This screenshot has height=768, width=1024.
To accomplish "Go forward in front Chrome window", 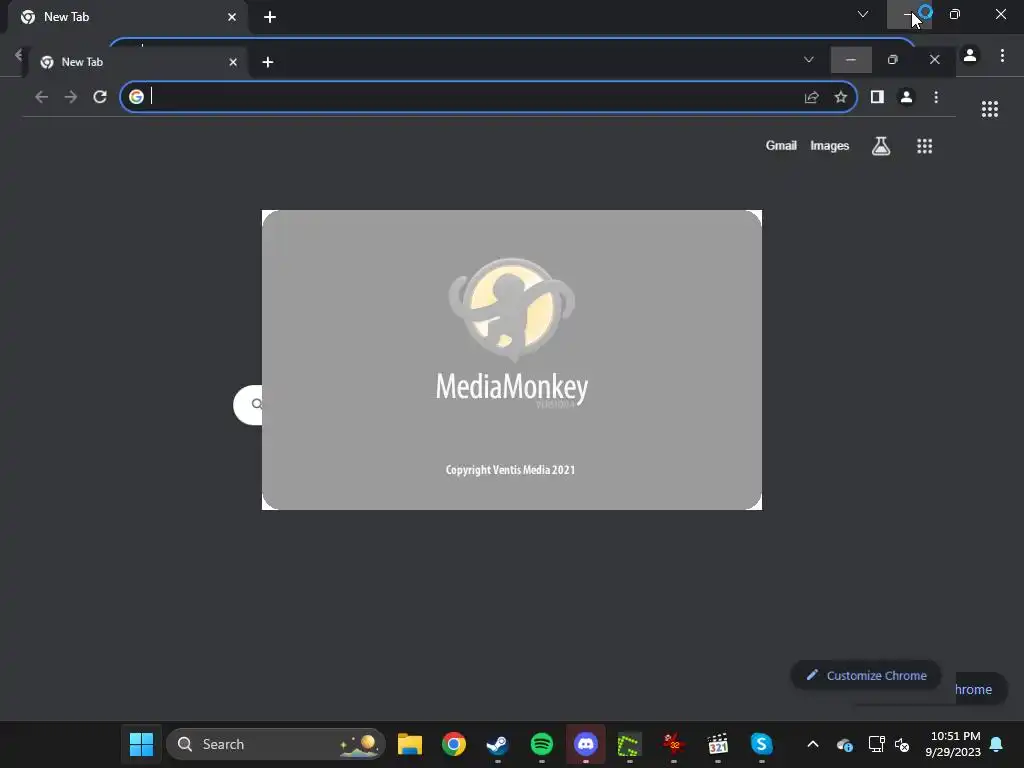I will tap(71, 97).
